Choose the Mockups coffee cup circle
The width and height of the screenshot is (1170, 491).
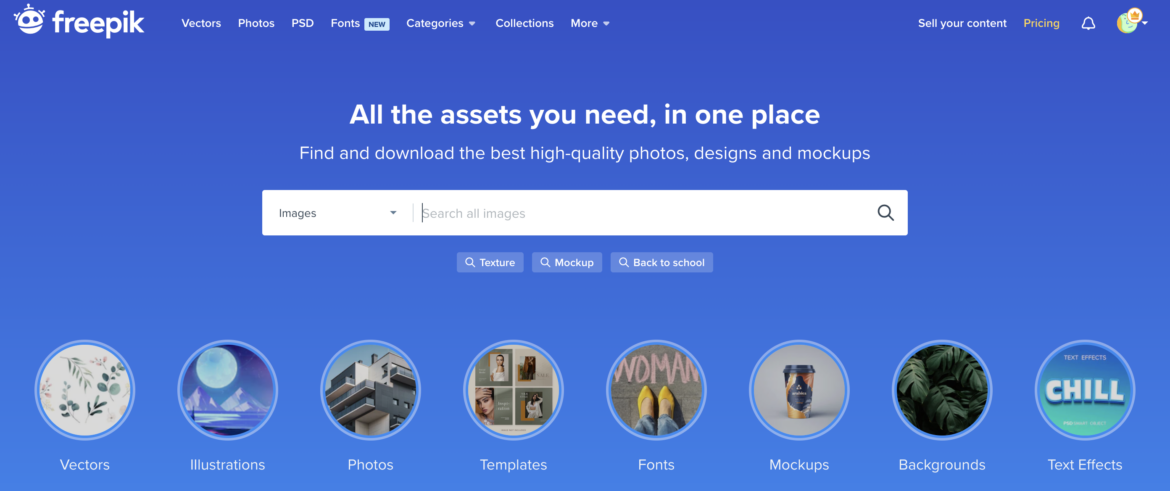click(799, 390)
